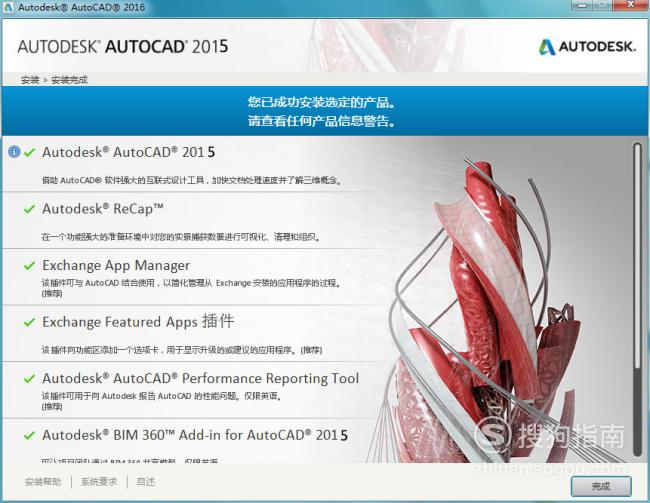Image resolution: width=650 pixels, height=503 pixels.
Task: Select the Exchange Featured Apps 插件 title
Action: [x=138, y=322]
